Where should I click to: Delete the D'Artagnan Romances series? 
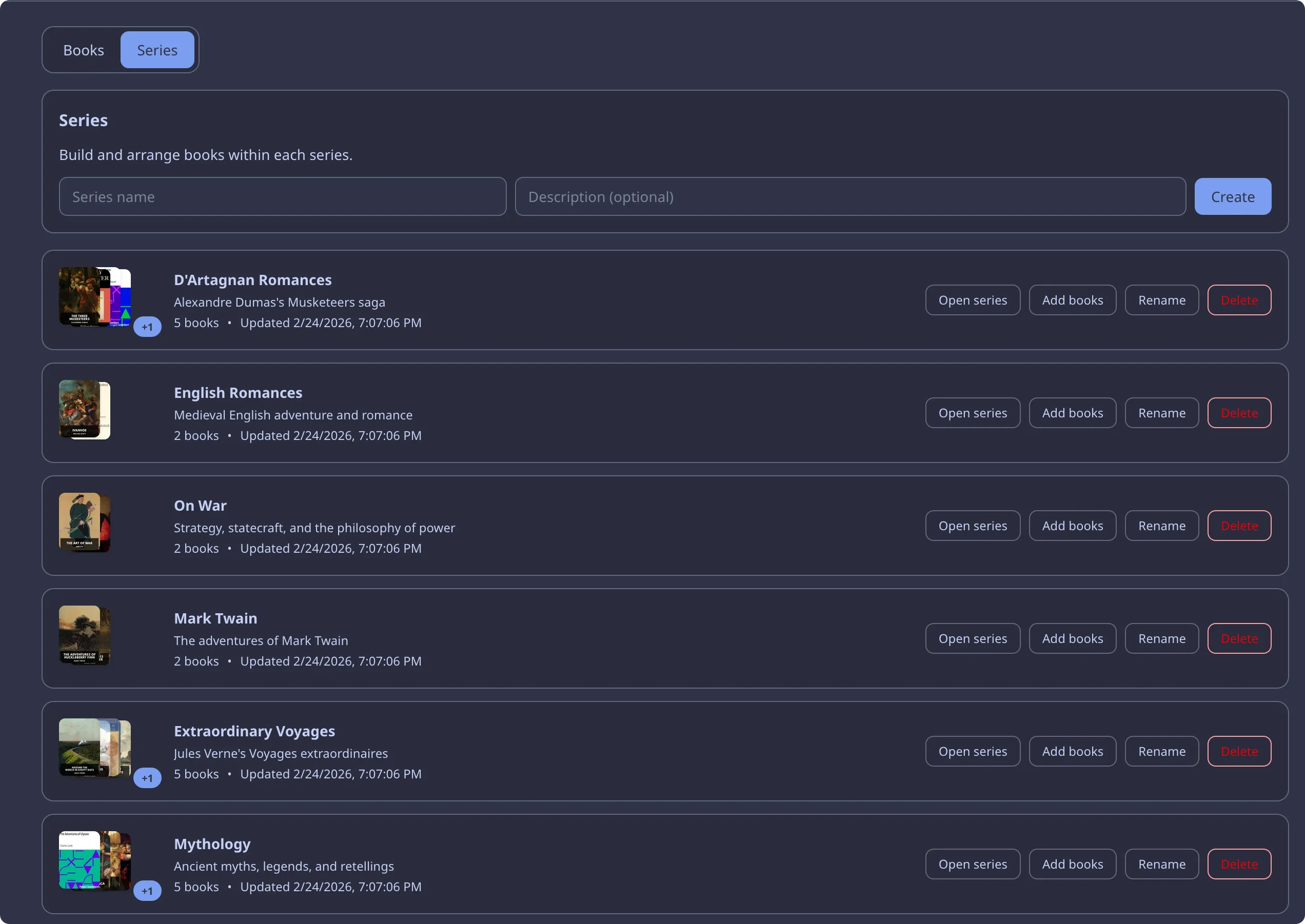coord(1238,300)
